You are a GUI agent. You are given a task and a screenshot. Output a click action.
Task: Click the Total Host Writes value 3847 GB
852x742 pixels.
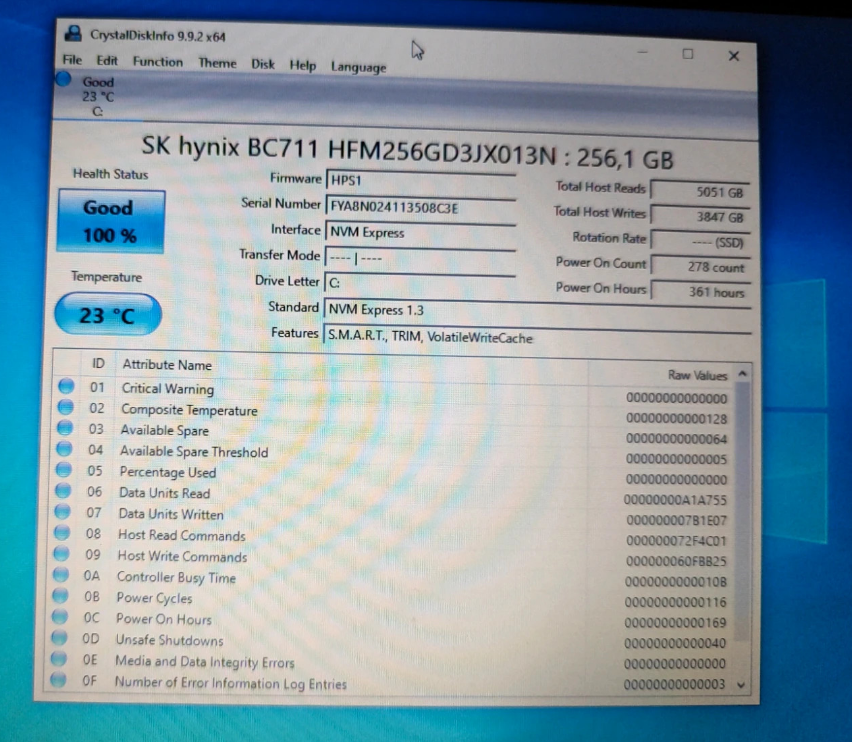pos(700,216)
